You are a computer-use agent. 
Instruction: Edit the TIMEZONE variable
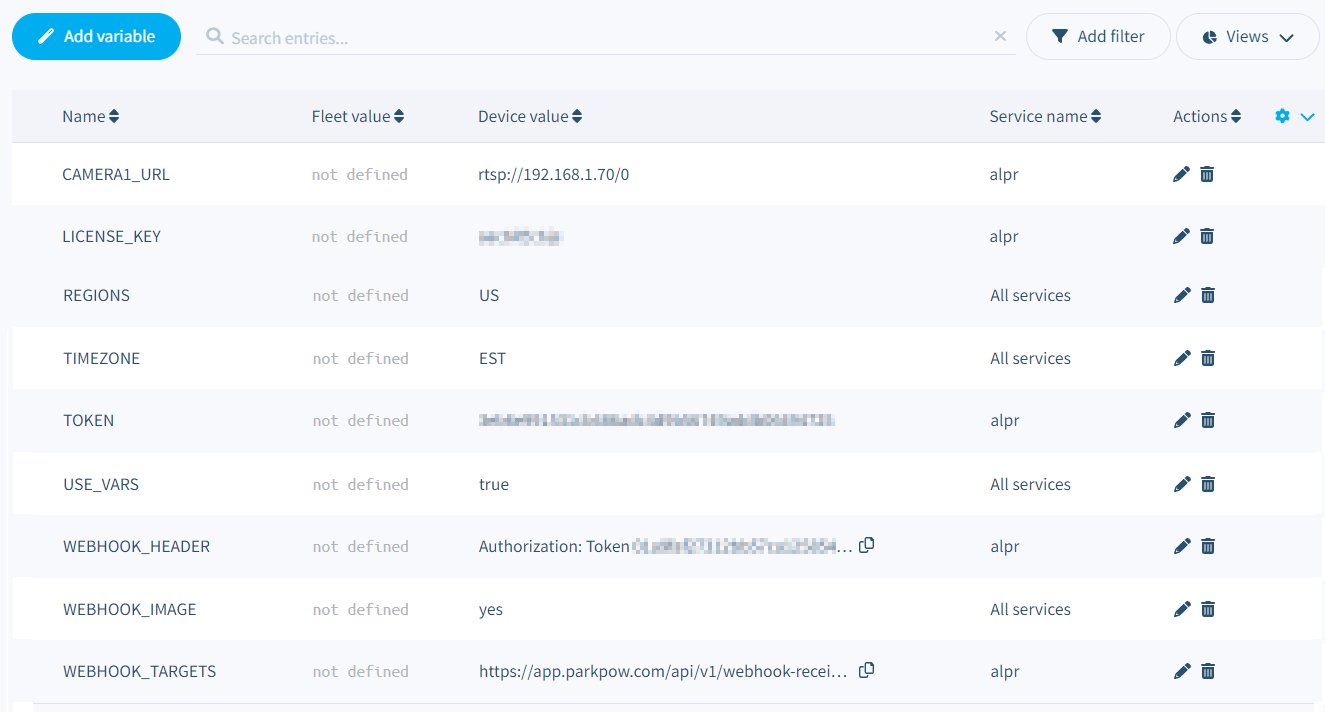(x=1181, y=357)
